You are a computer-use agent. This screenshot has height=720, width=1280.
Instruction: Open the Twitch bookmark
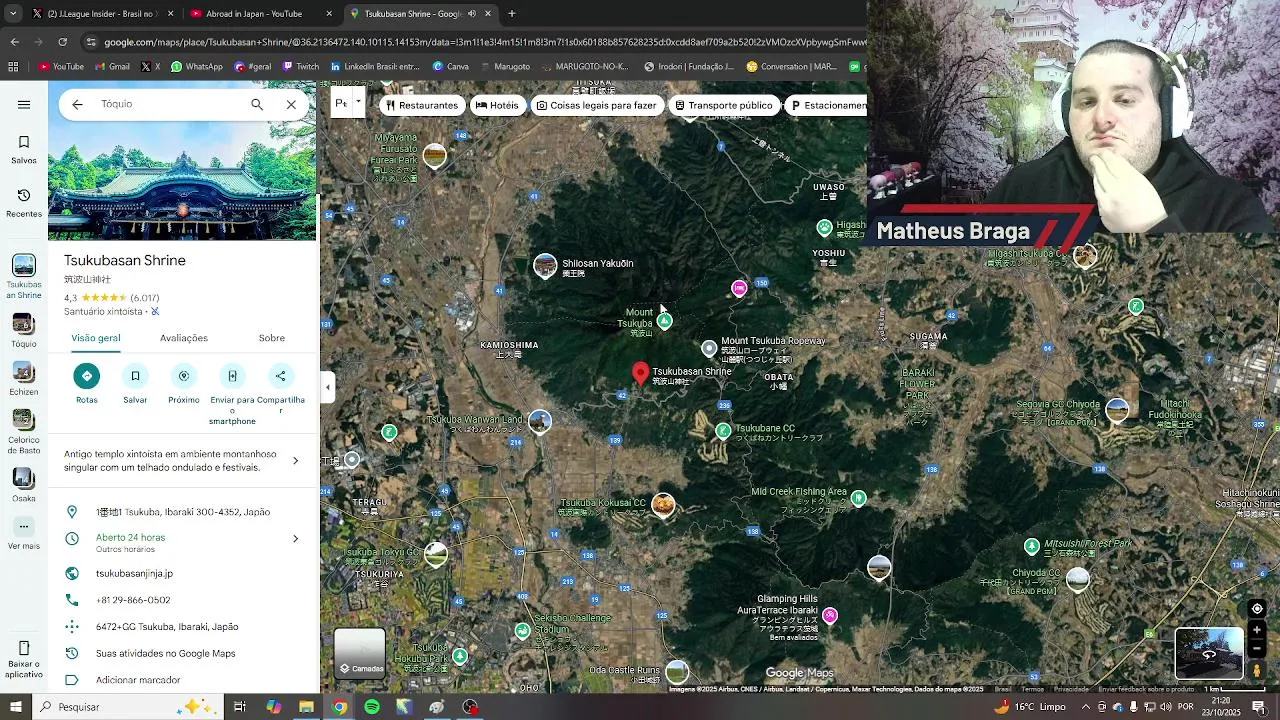point(301,67)
